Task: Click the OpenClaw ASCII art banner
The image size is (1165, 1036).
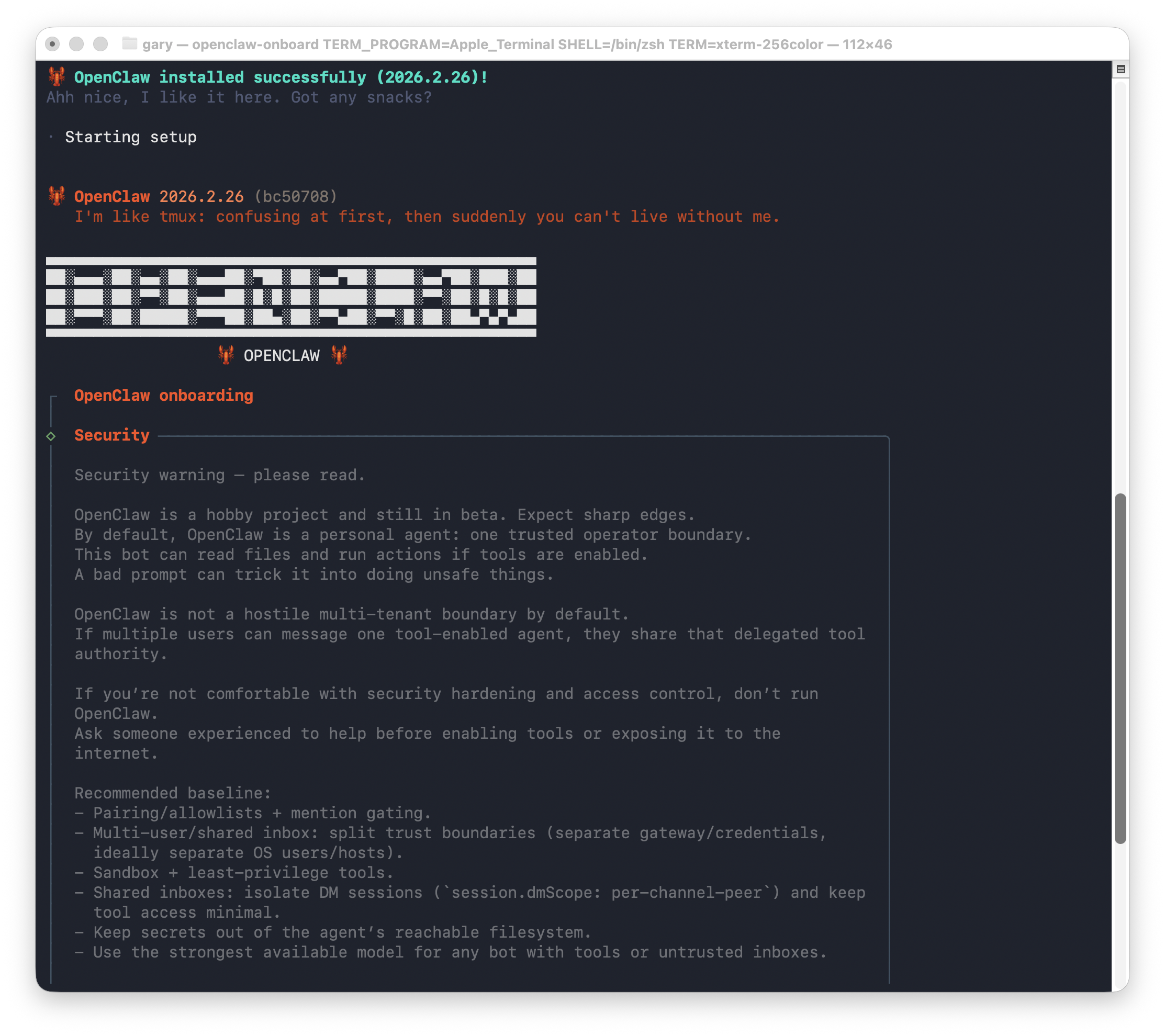Action: (x=290, y=297)
